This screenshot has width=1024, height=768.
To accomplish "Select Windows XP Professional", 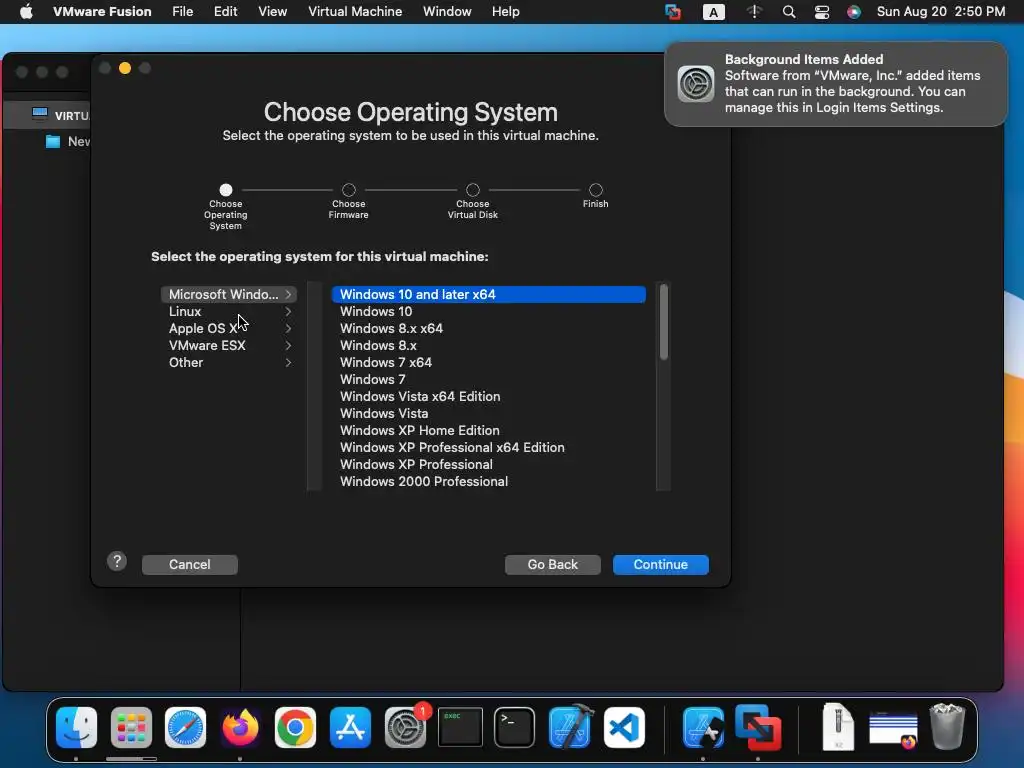I will coord(488,464).
